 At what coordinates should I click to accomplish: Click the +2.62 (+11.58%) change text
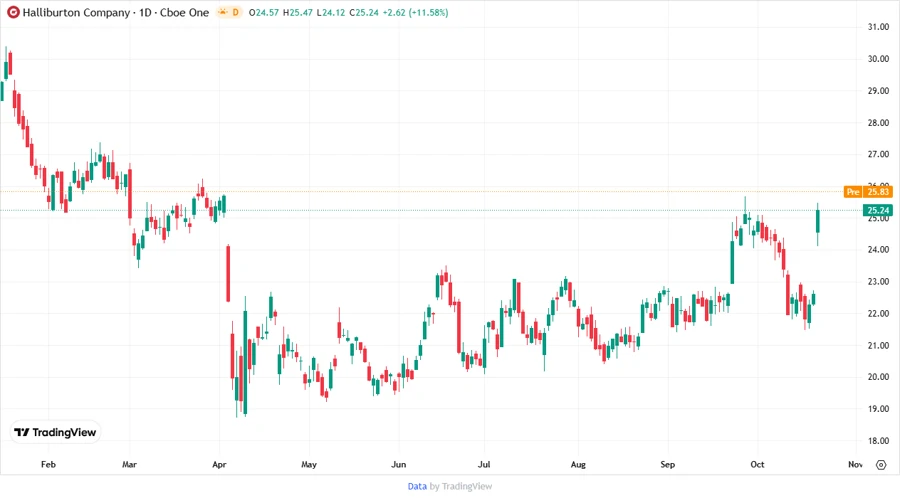[416, 13]
